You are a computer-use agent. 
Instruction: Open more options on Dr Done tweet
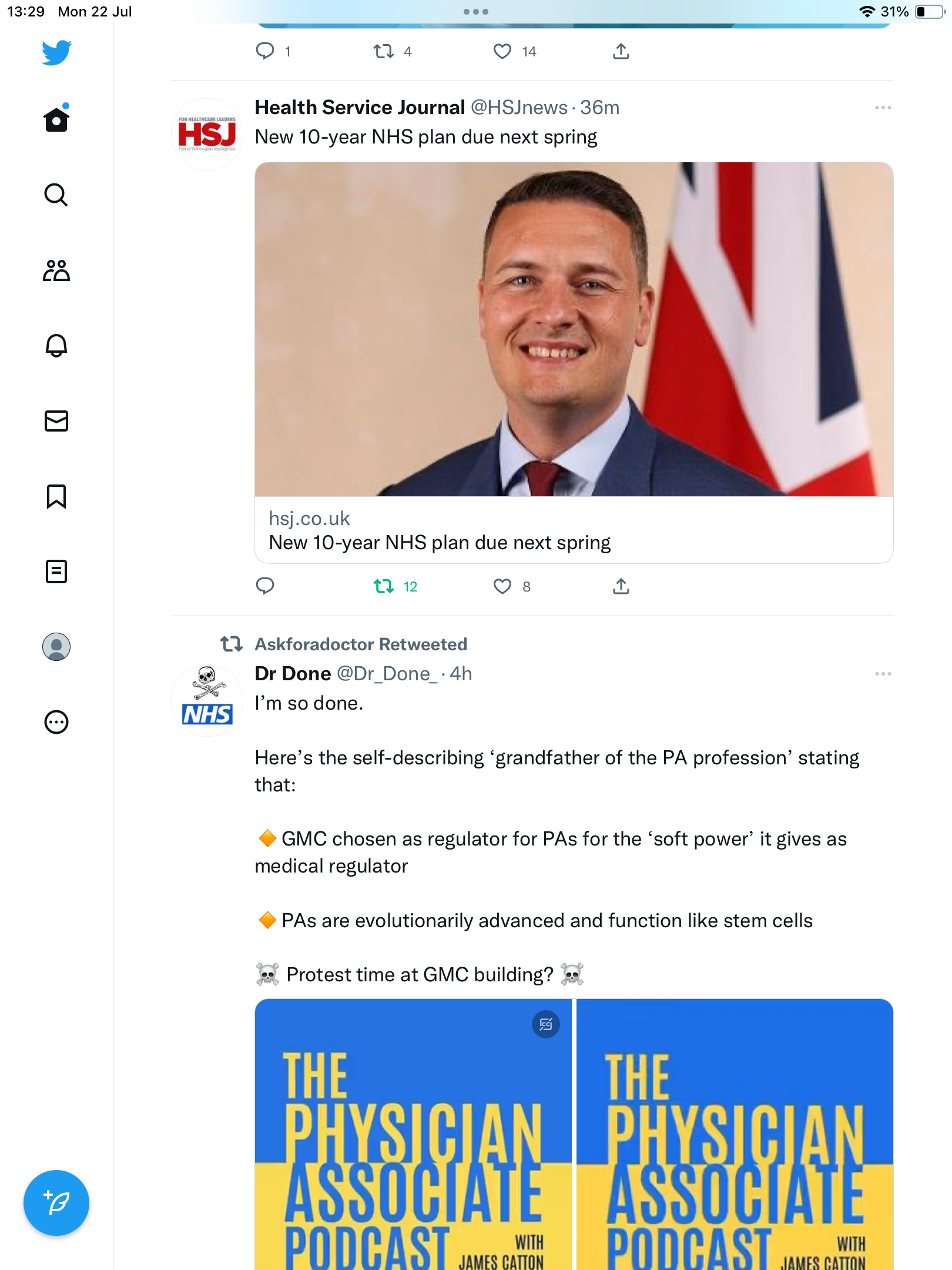click(x=883, y=674)
